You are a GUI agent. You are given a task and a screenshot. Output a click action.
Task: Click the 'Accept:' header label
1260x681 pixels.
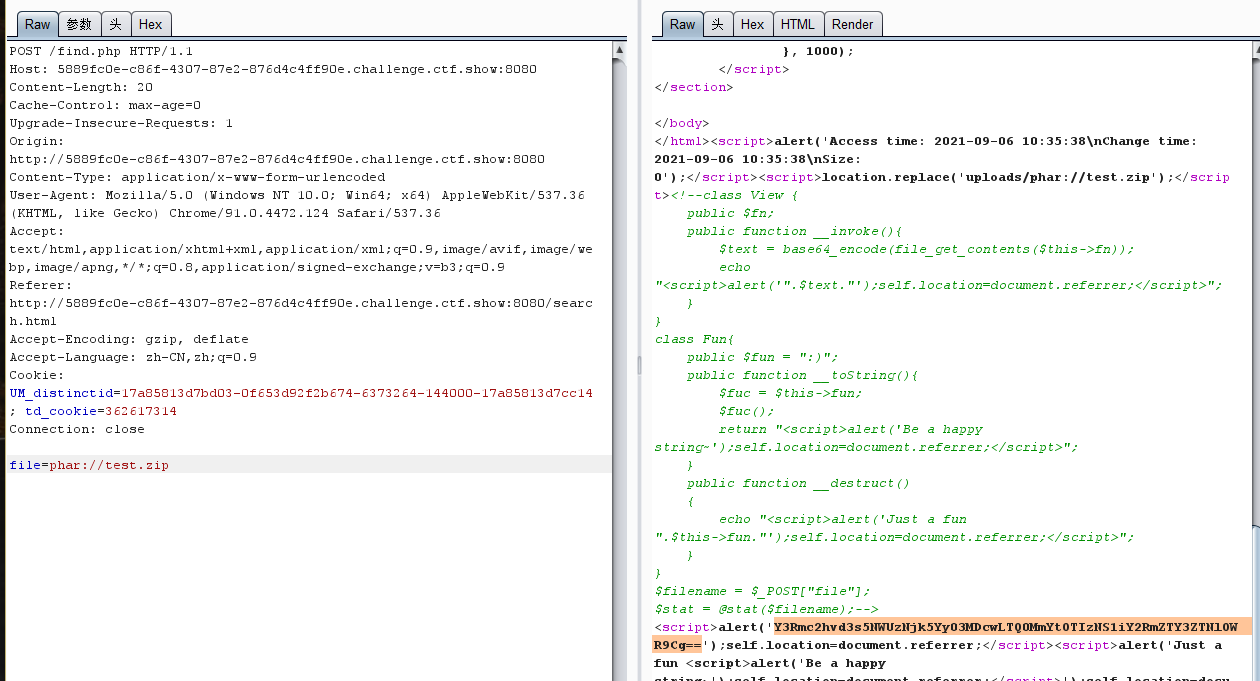click(37, 231)
